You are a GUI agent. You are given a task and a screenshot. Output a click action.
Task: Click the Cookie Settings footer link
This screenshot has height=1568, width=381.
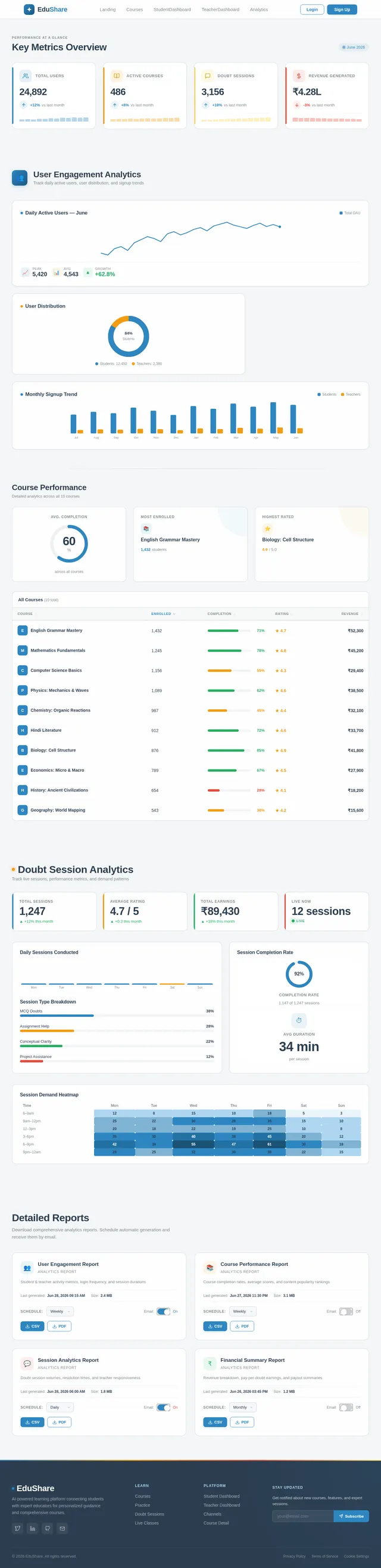[x=356, y=1557]
